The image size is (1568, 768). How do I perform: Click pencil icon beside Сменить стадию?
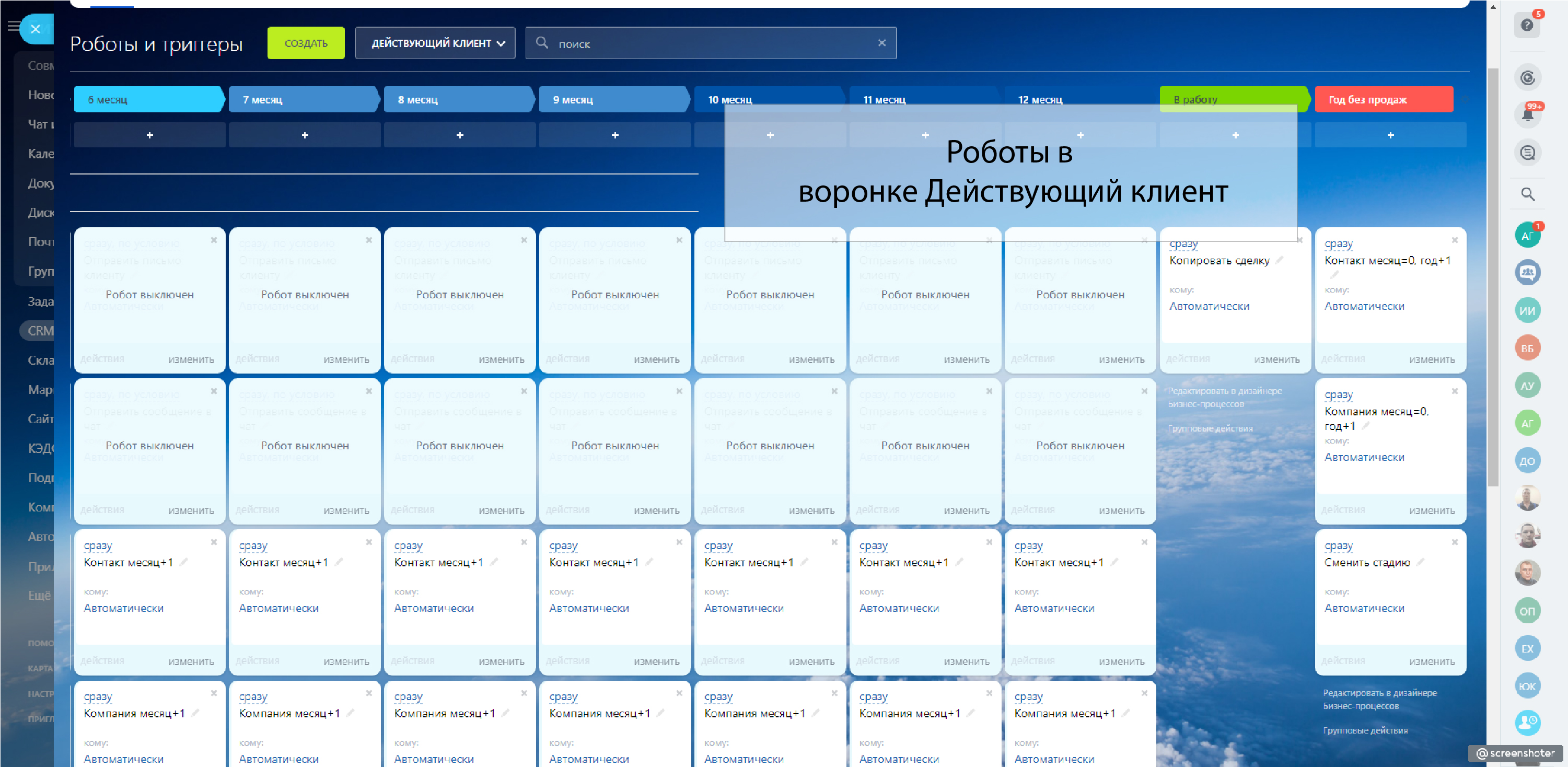coord(1420,562)
